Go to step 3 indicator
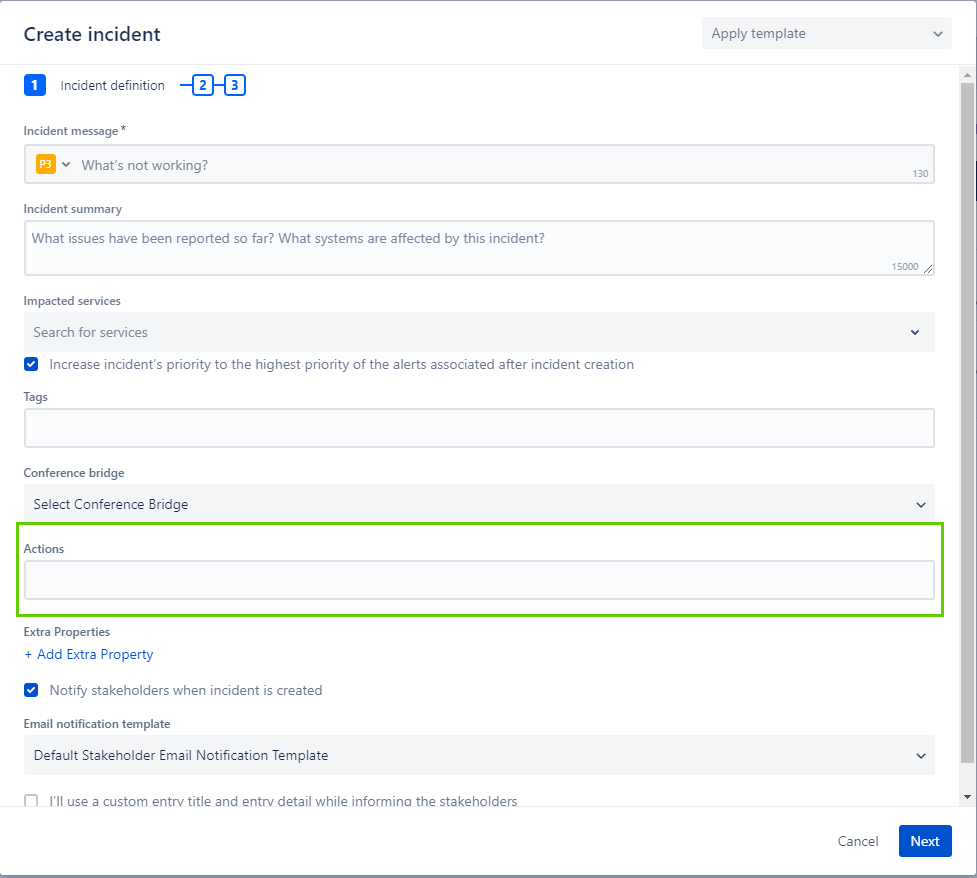 [235, 85]
